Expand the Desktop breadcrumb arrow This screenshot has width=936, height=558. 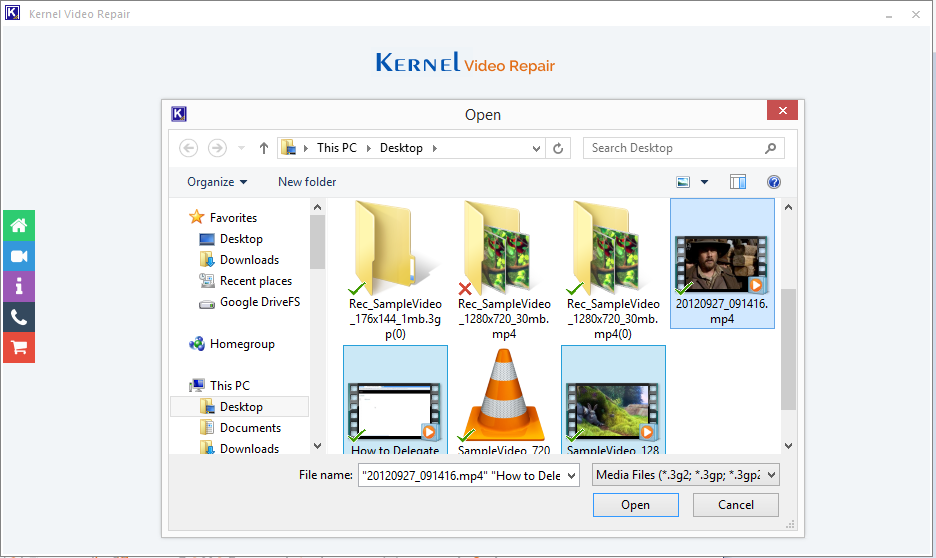435,148
